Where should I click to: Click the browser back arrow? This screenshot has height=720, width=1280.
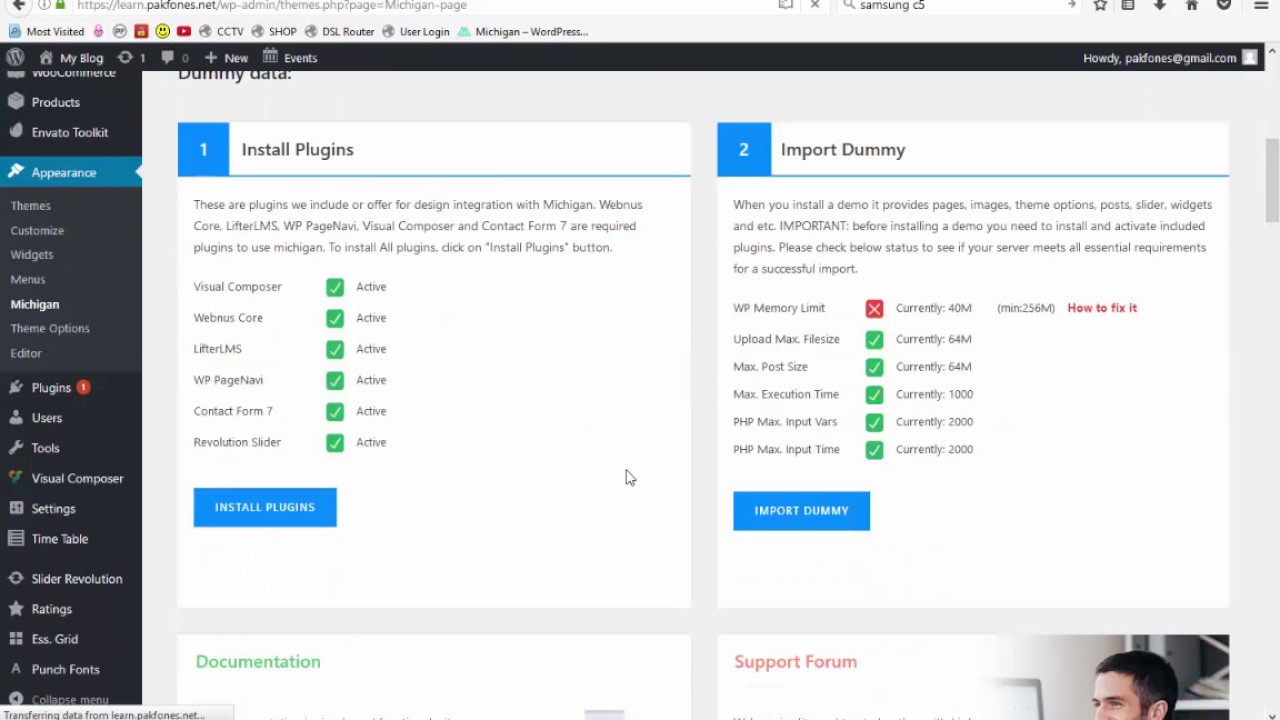(x=18, y=5)
